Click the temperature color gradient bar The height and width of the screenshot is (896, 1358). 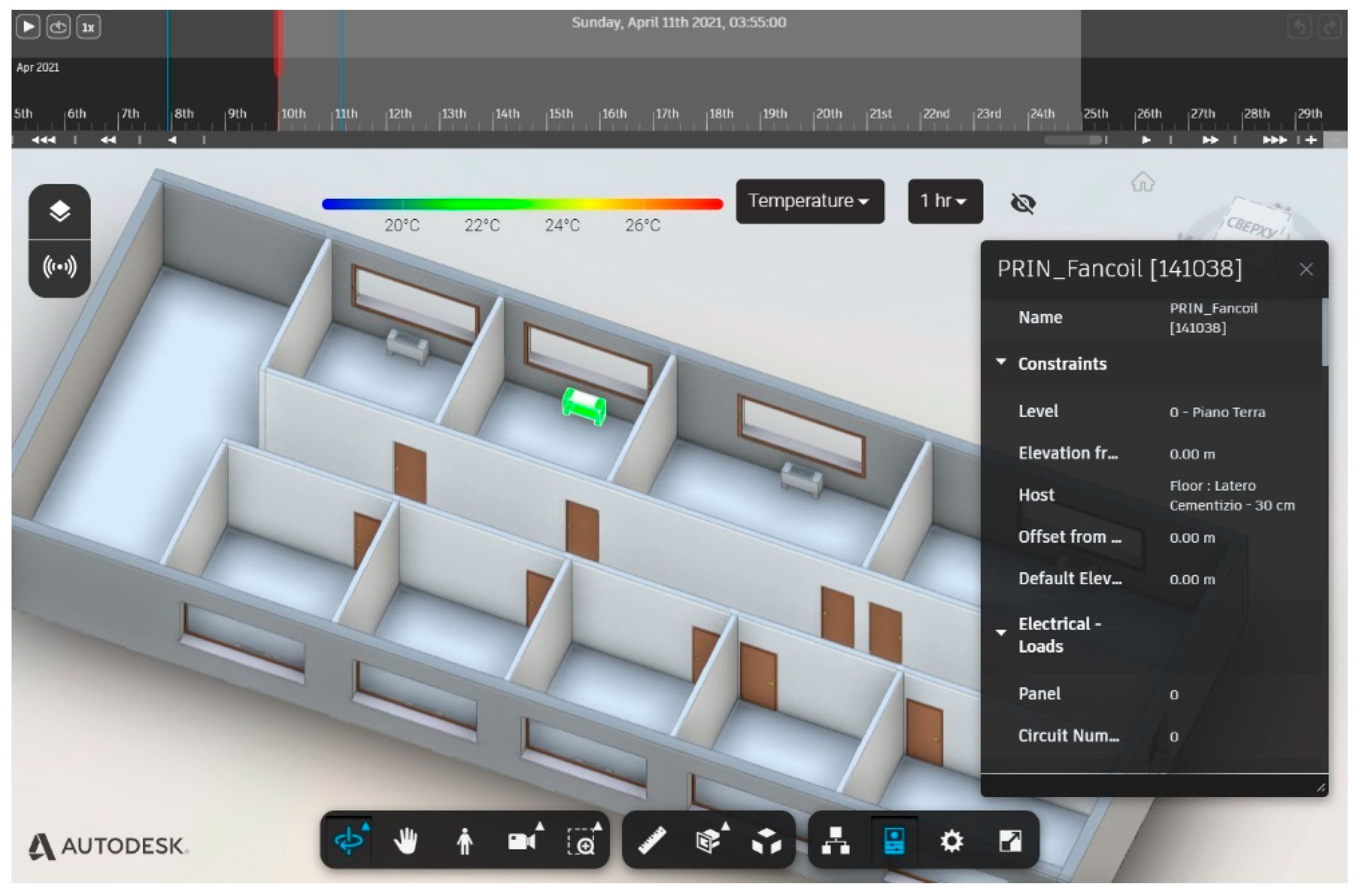click(522, 204)
